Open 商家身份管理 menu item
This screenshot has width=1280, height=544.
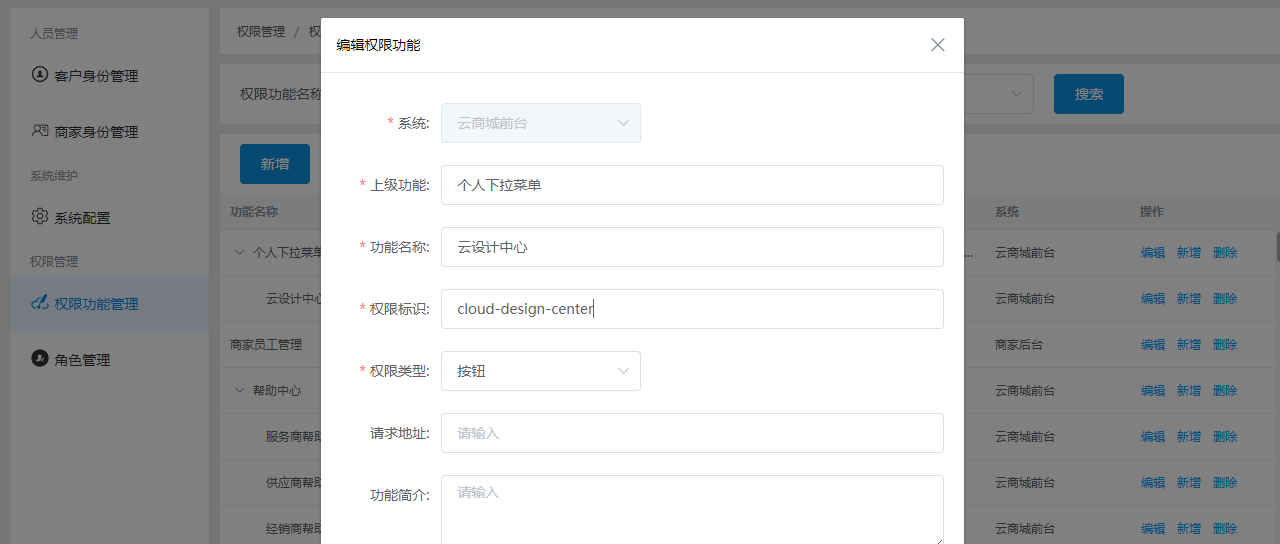coord(110,132)
